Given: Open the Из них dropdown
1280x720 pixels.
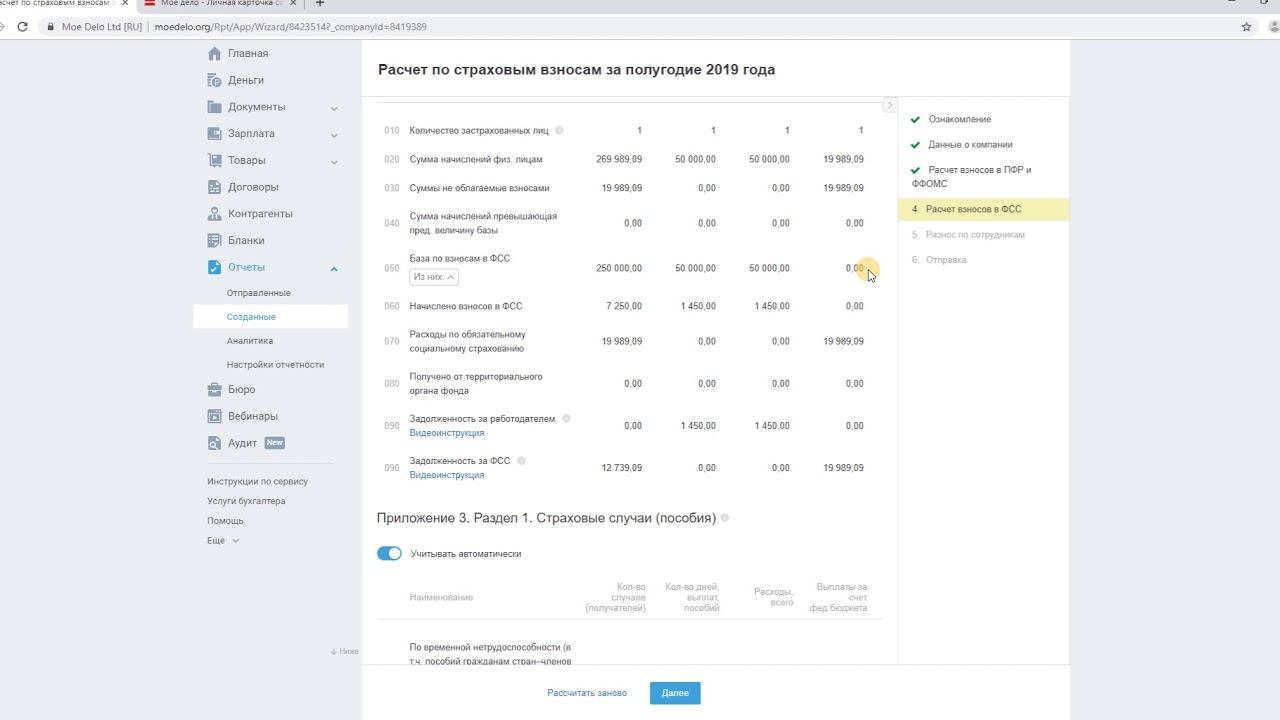Looking at the screenshot, I should (434, 277).
